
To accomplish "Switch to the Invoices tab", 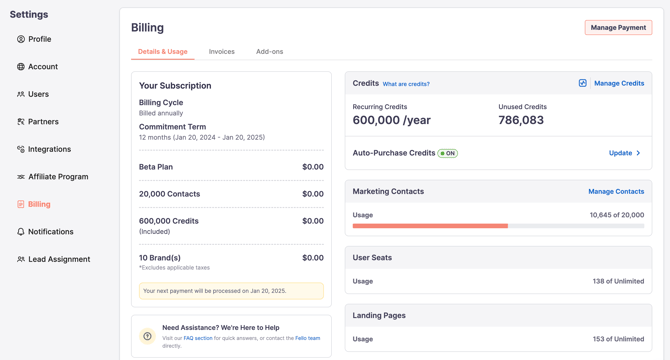I will (x=221, y=52).
